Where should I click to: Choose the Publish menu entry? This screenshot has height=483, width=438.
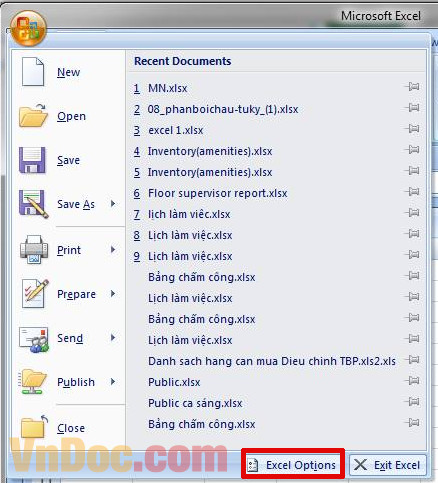pos(68,382)
